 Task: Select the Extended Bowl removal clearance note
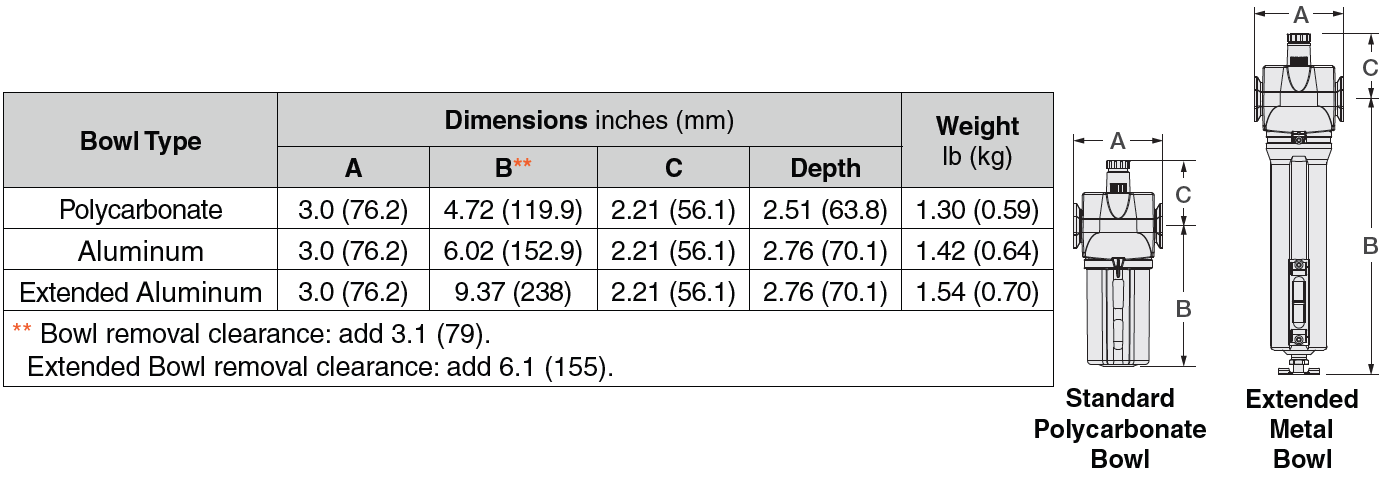coord(320,367)
